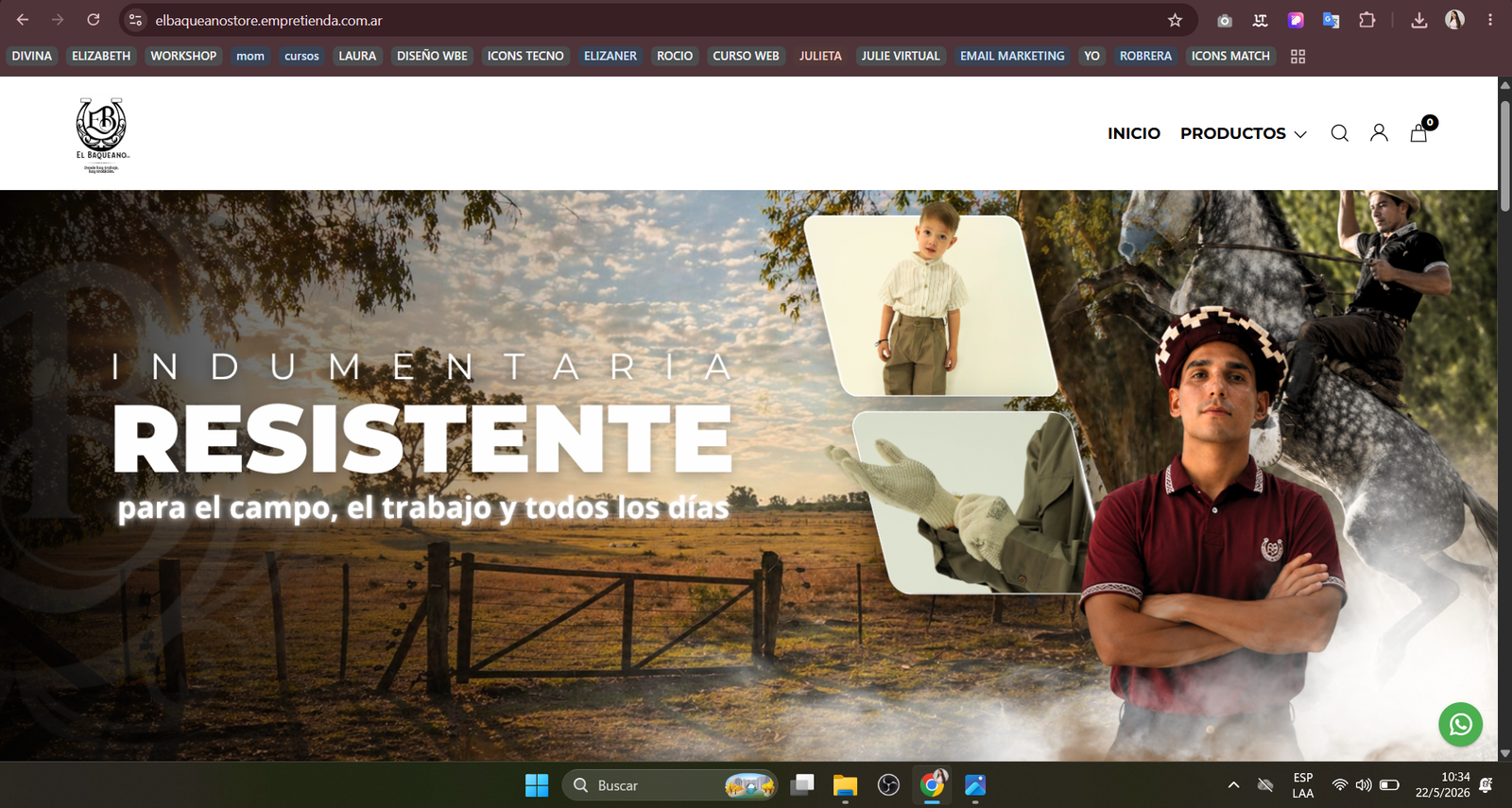The height and width of the screenshot is (808, 1512).
Task: Open the WORKSHOP bookmark folder
Action: [x=183, y=56]
